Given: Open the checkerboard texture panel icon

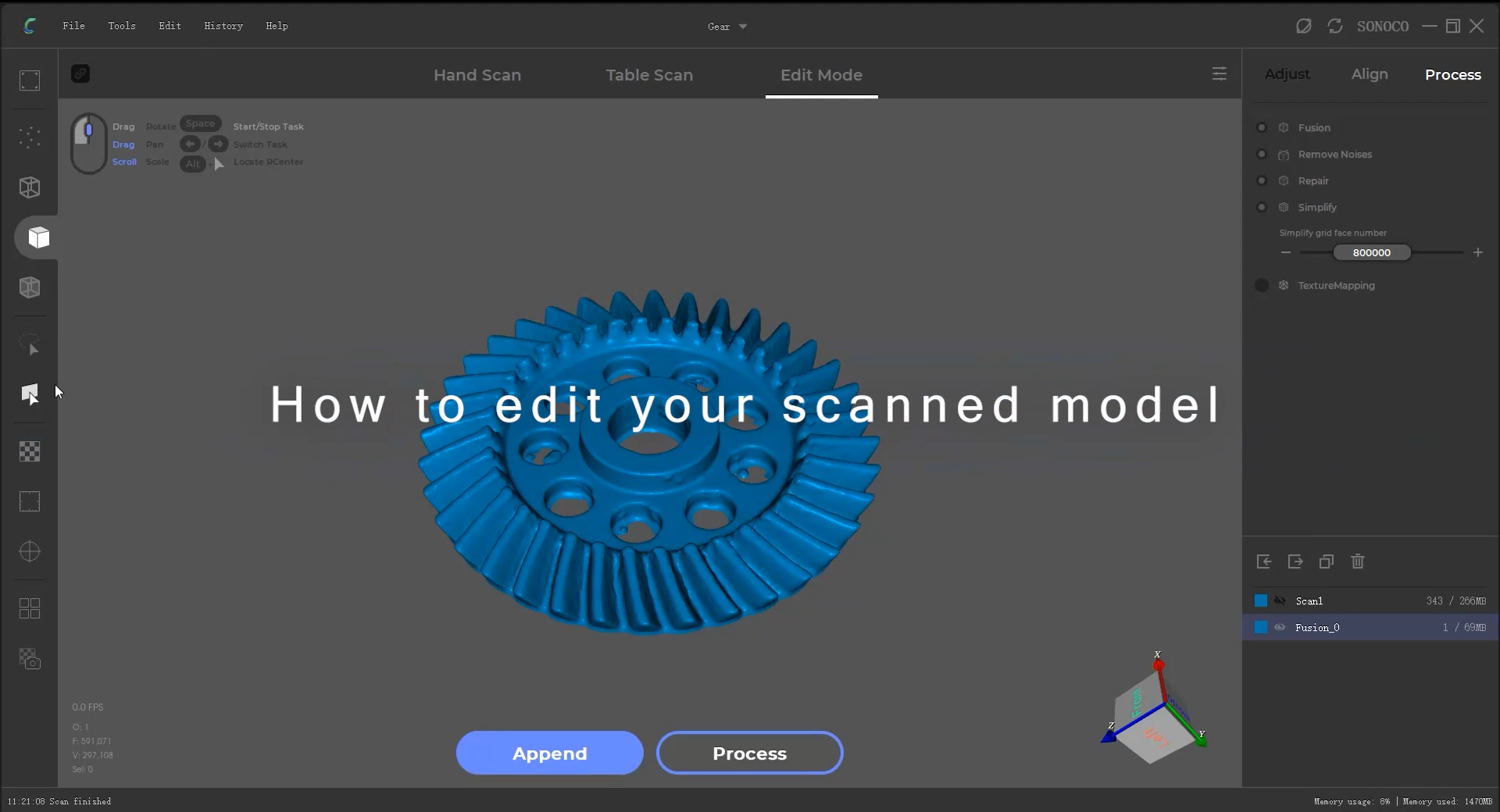Looking at the screenshot, I should coord(30,452).
